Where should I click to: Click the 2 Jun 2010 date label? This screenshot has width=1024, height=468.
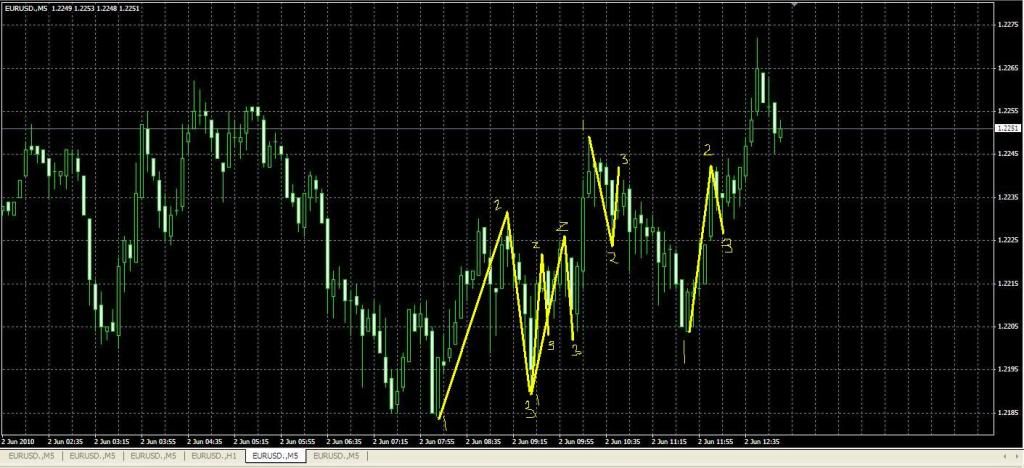[18, 440]
